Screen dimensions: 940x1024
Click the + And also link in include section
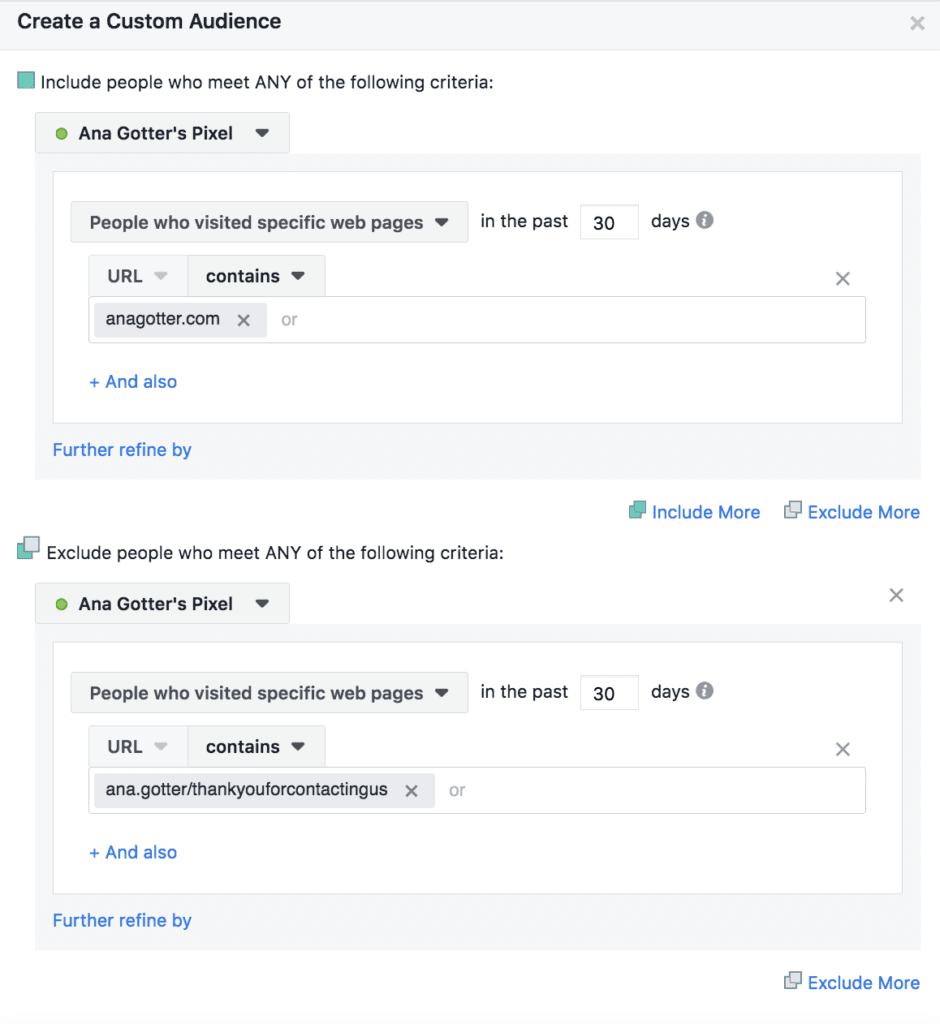point(133,382)
